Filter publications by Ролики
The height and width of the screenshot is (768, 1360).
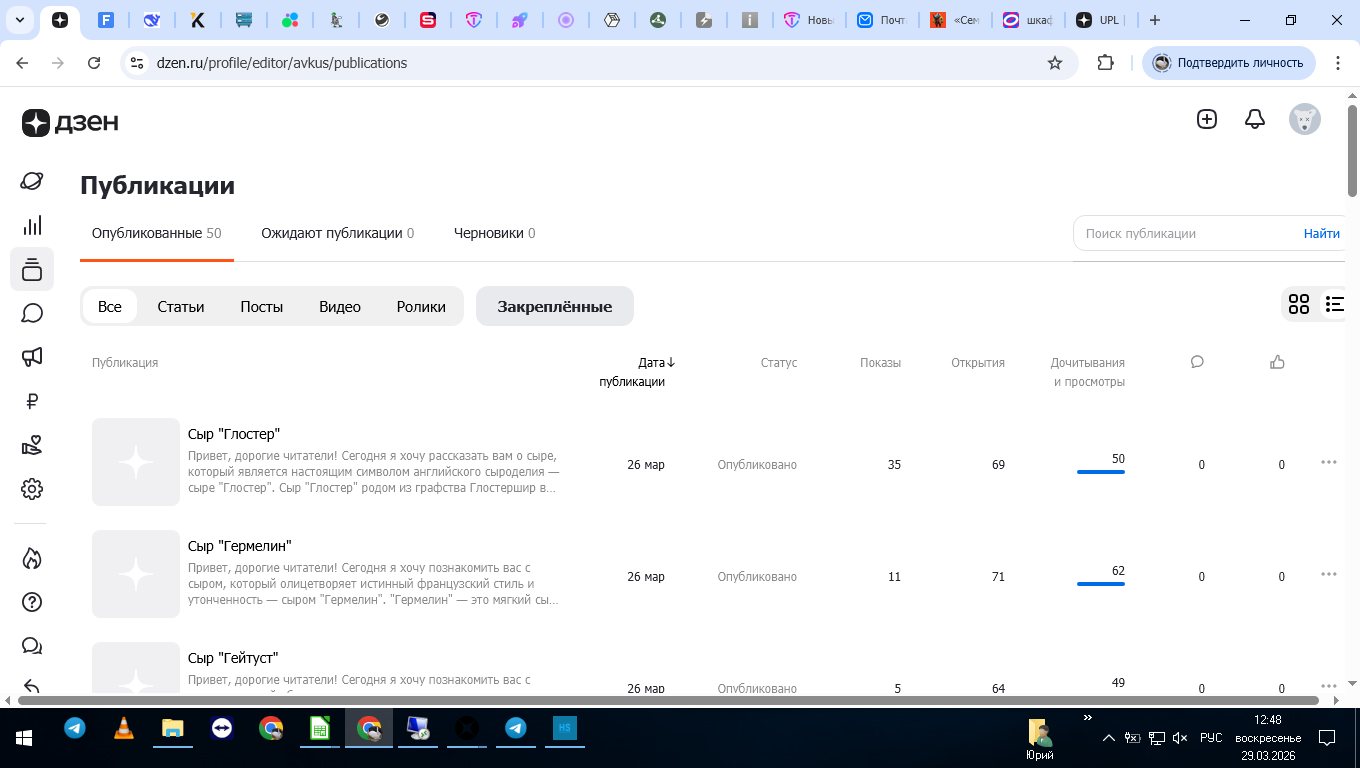(x=421, y=306)
